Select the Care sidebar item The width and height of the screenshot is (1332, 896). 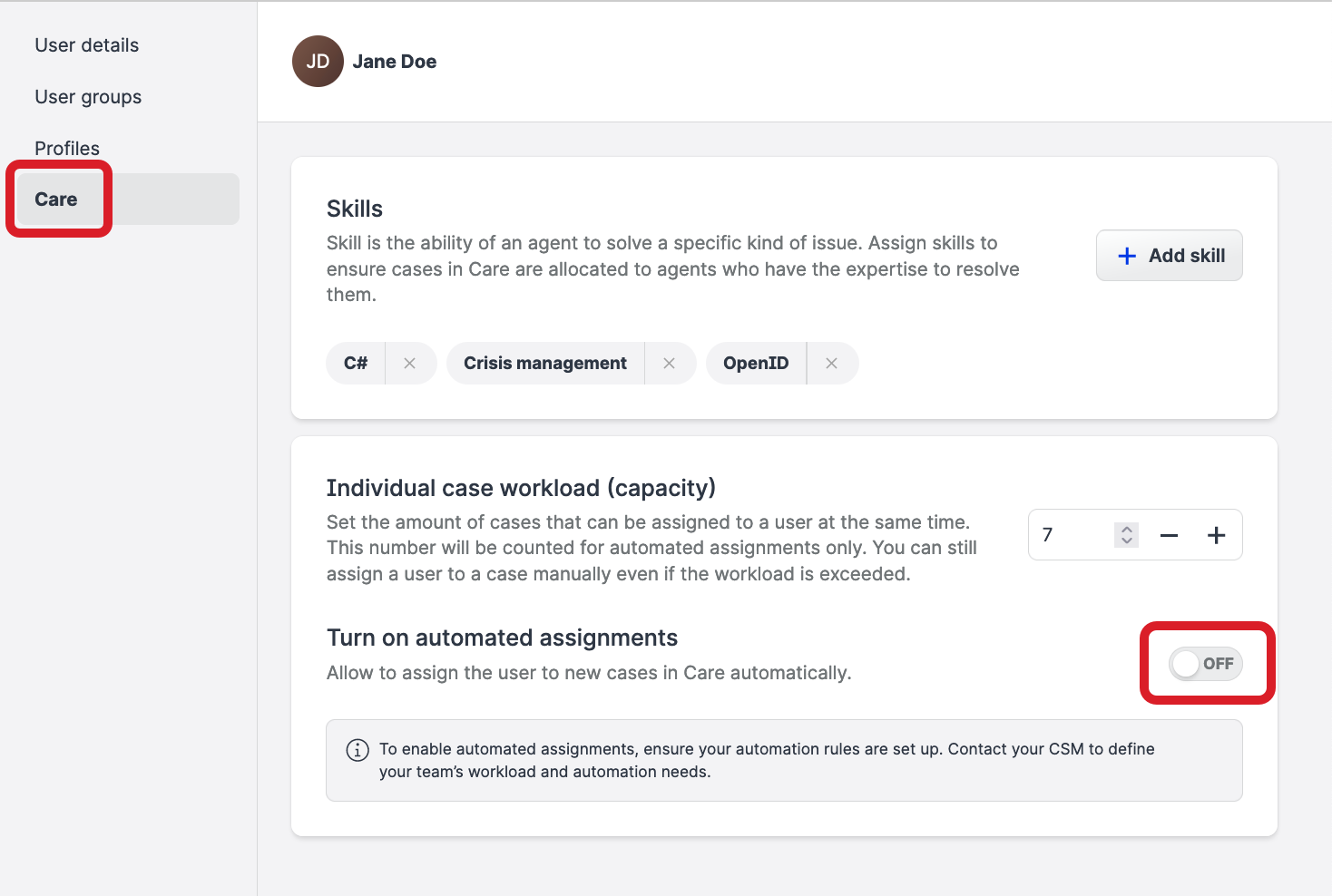[57, 199]
